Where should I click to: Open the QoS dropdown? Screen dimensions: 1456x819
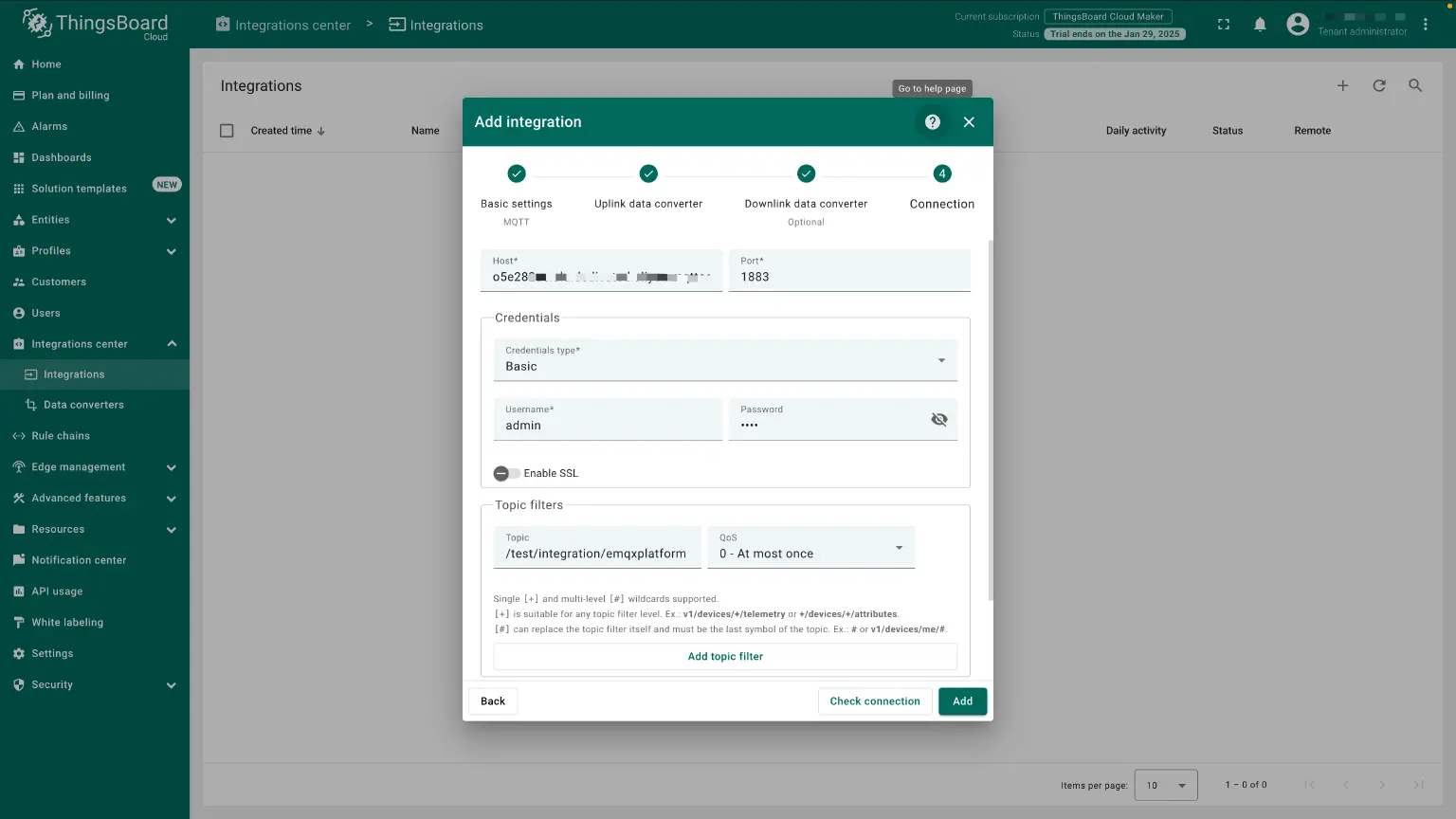click(810, 548)
